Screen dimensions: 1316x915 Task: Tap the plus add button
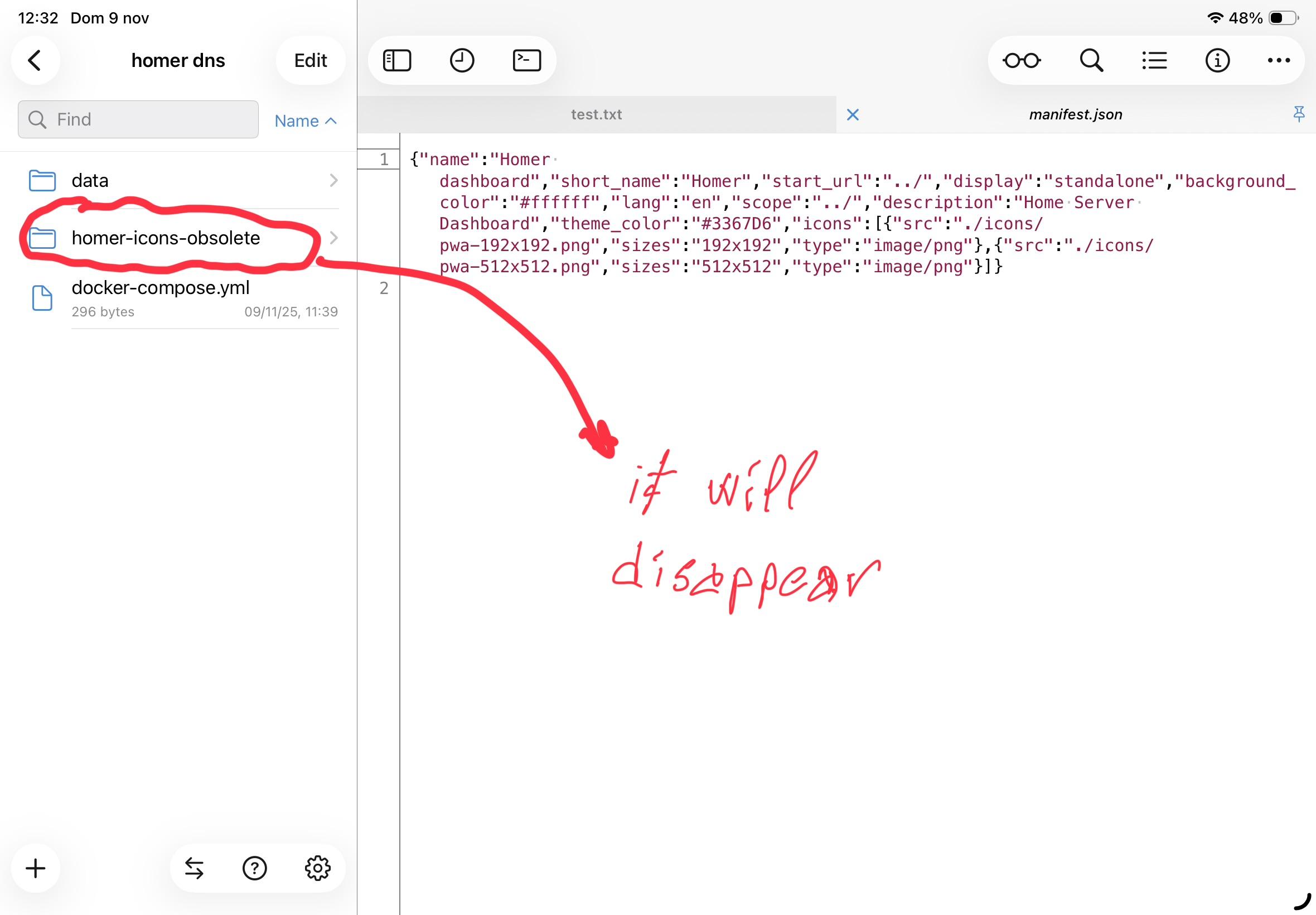click(x=36, y=868)
